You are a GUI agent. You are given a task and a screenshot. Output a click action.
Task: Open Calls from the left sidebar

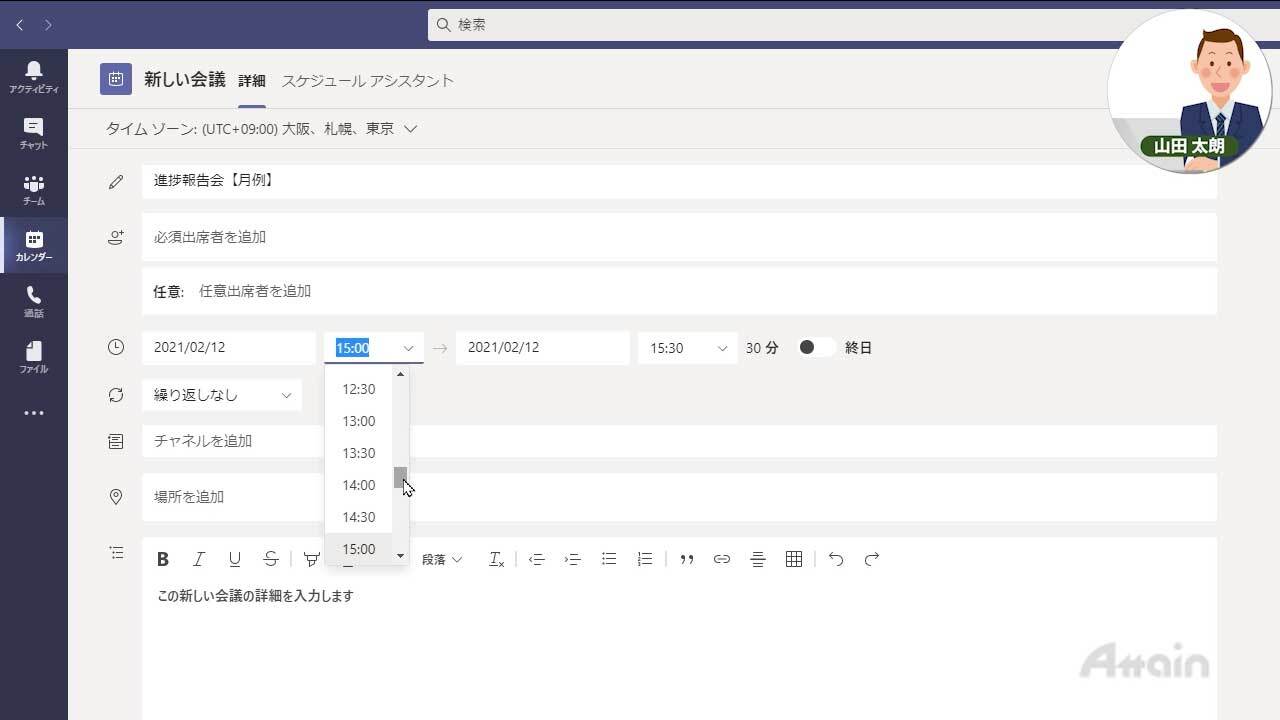[33, 301]
